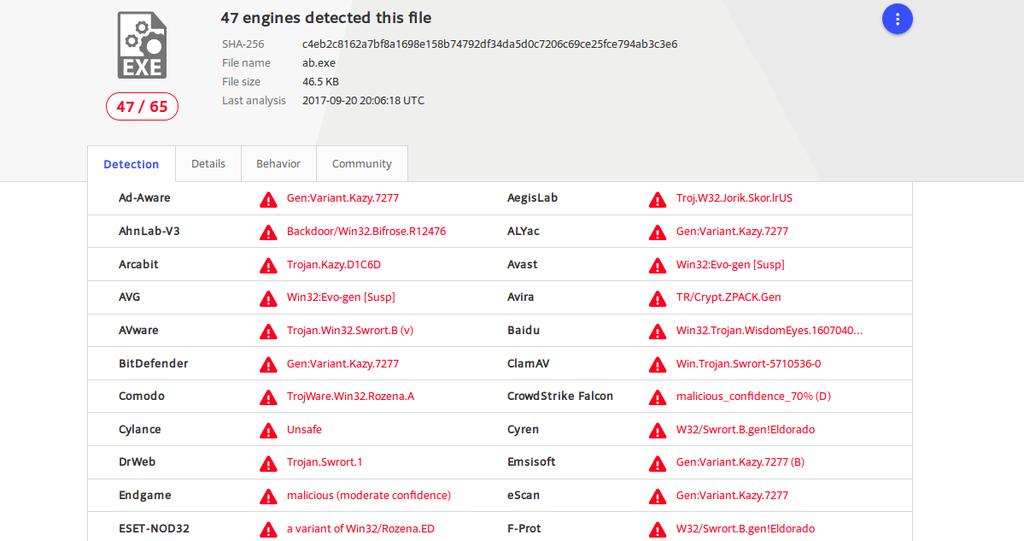Viewport: 1024px width, 541px height.
Task: Click the file size 46.5 KB
Action: (321, 82)
